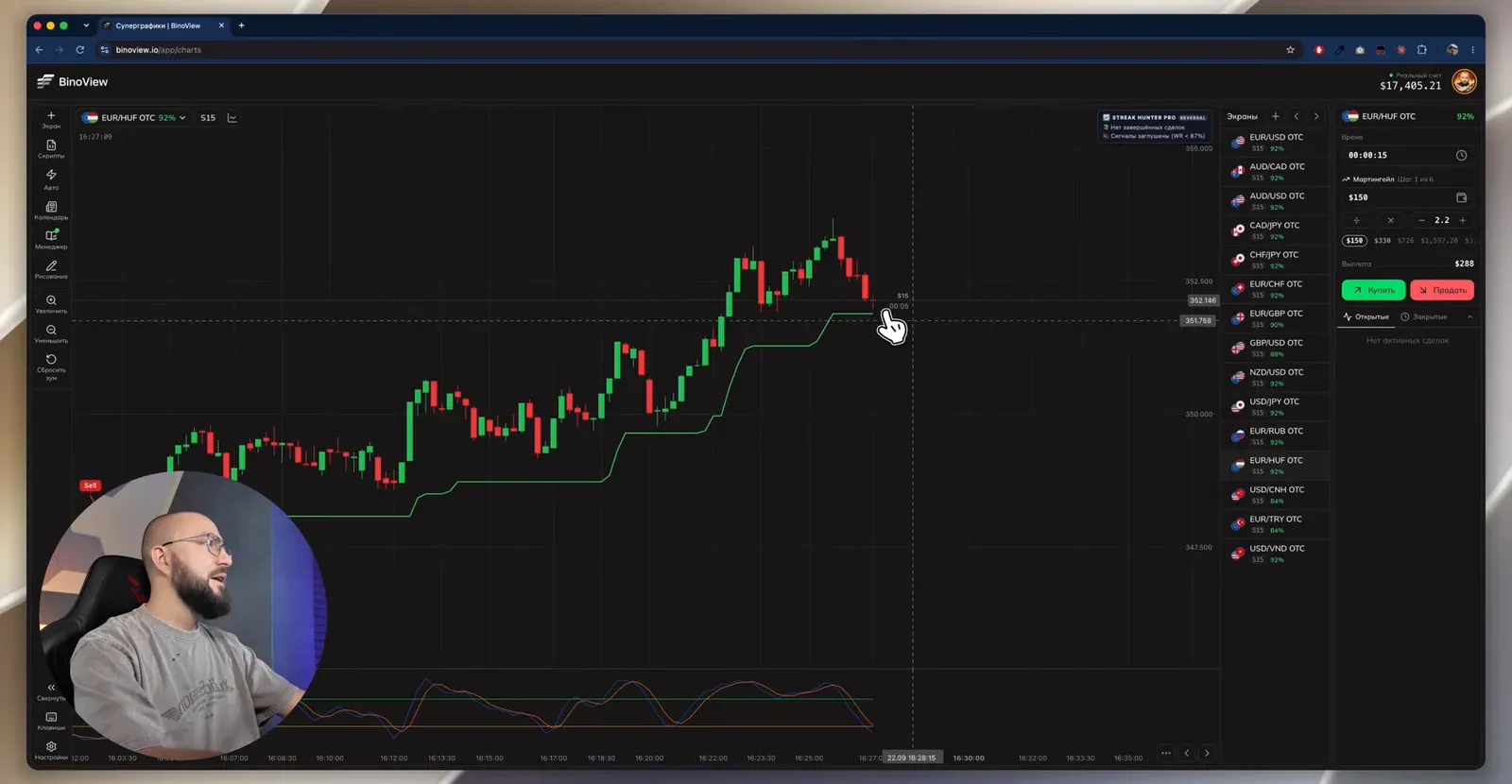
Task: Bookmark this page with the star icon
Action: (1290, 50)
